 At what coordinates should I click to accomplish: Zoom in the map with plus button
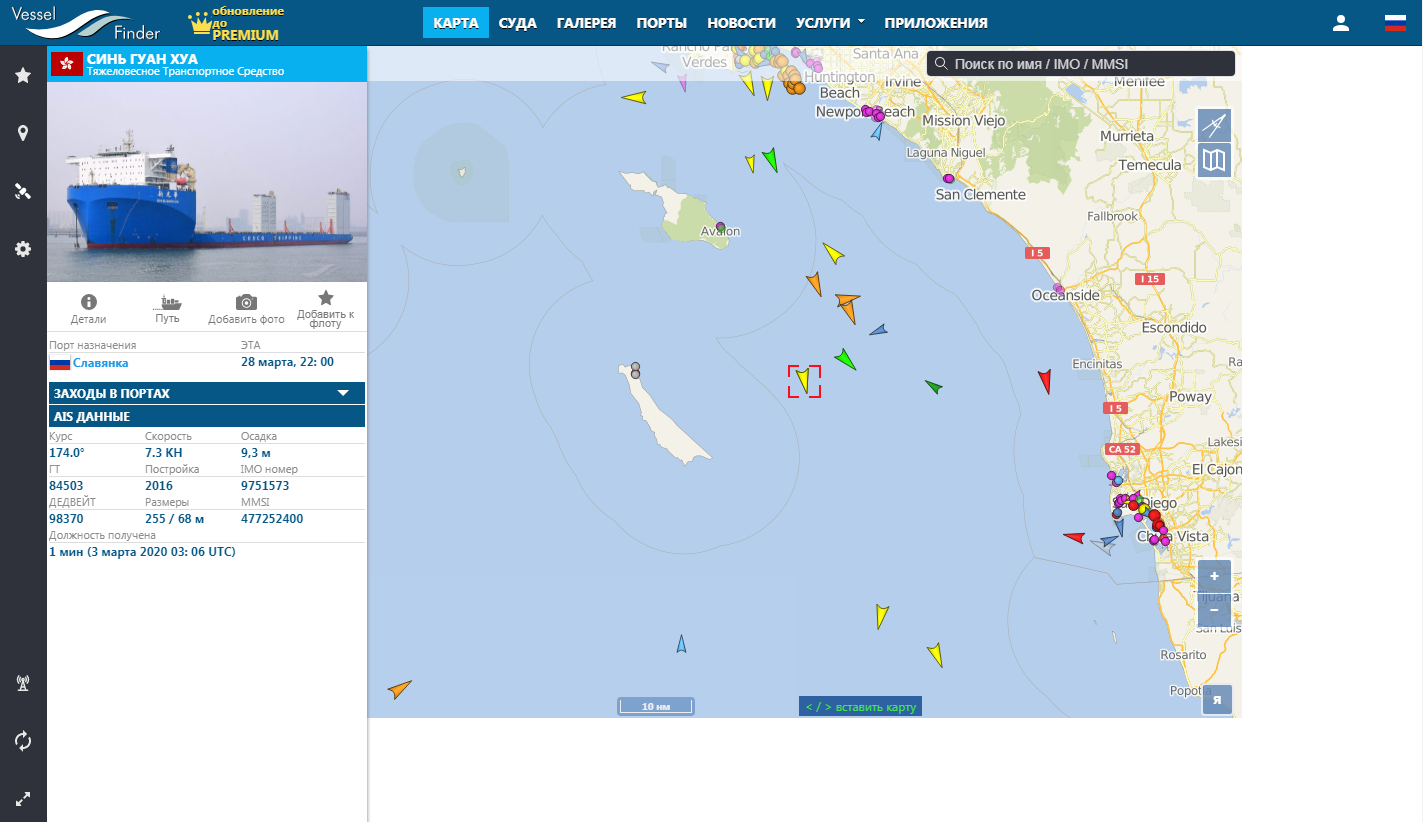click(x=1214, y=577)
